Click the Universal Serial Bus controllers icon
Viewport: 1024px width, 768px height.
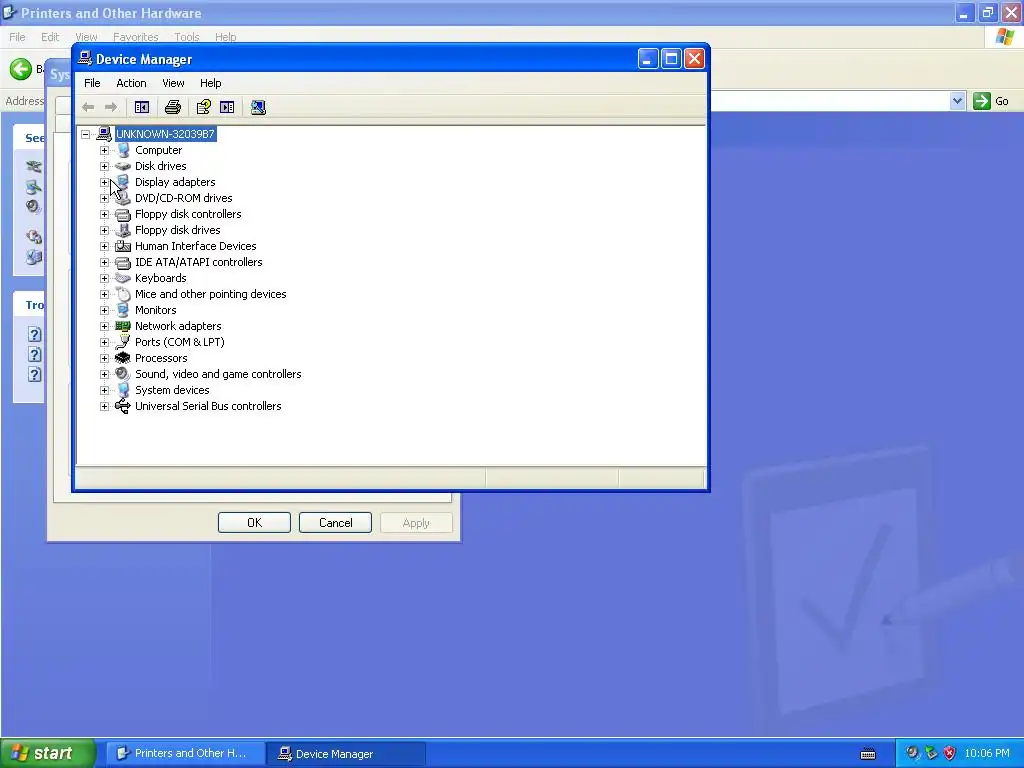(123, 406)
